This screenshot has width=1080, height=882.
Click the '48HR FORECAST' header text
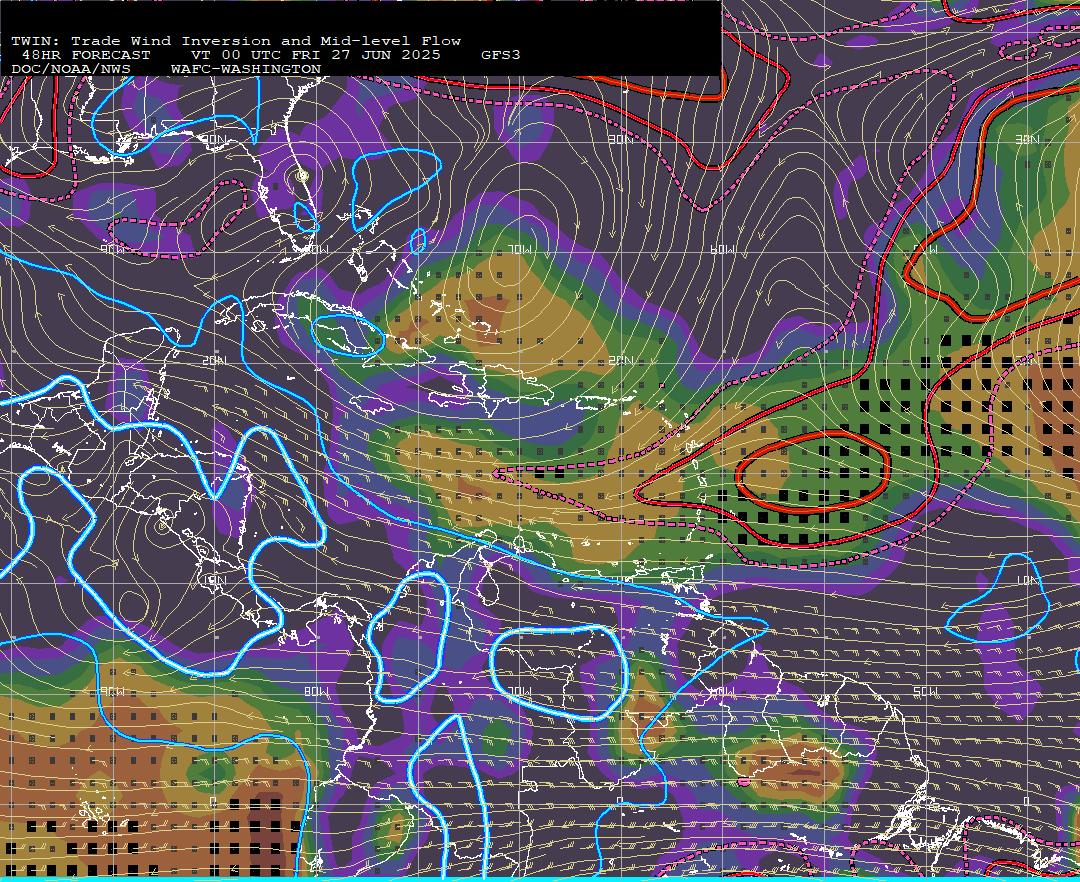[x=85, y=55]
